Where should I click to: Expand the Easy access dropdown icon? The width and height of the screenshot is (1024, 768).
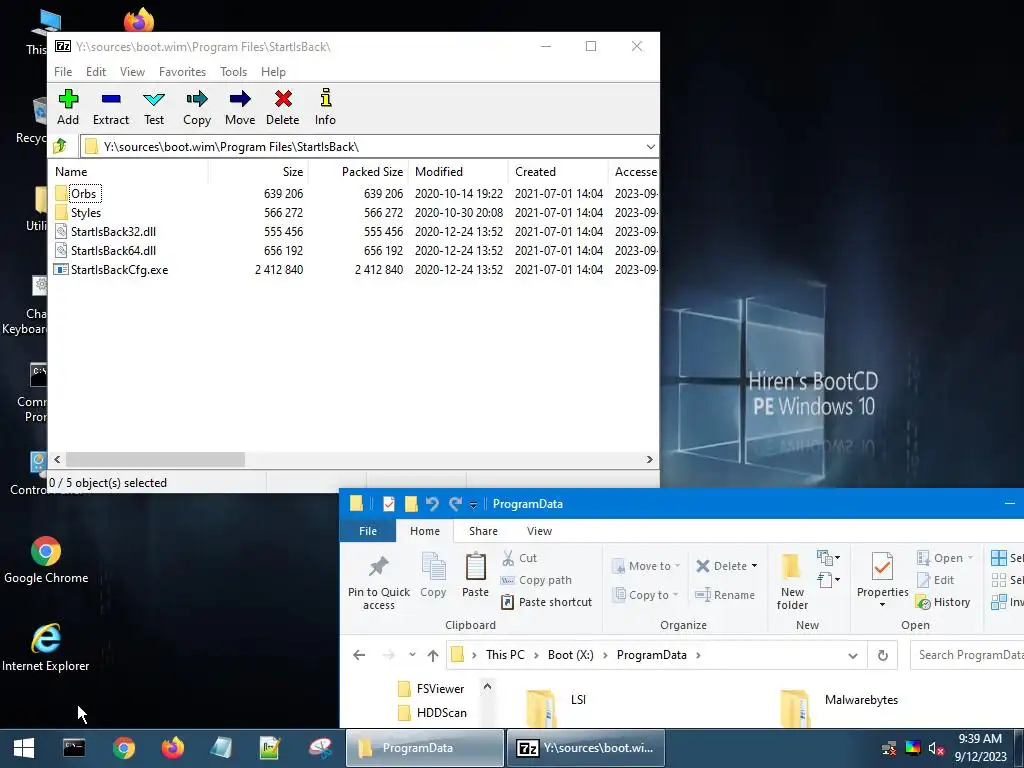[828, 580]
